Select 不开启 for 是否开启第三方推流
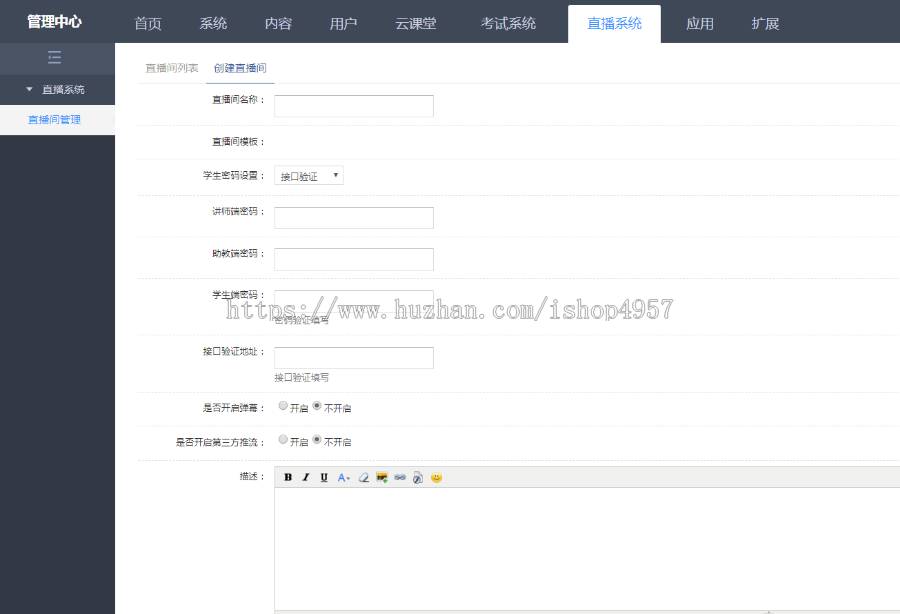The height and width of the screenshot is (614, 900). tap(317, 440)
